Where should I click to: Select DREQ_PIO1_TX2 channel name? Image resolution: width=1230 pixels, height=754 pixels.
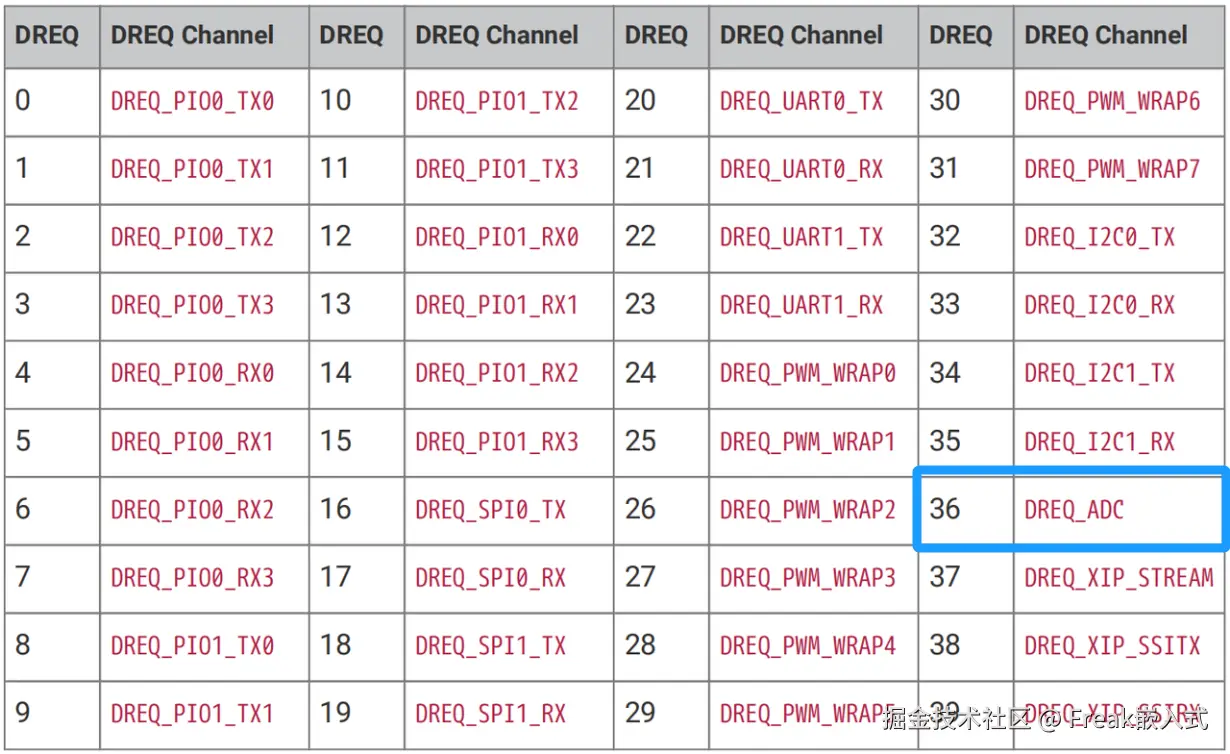coord(497,101)
